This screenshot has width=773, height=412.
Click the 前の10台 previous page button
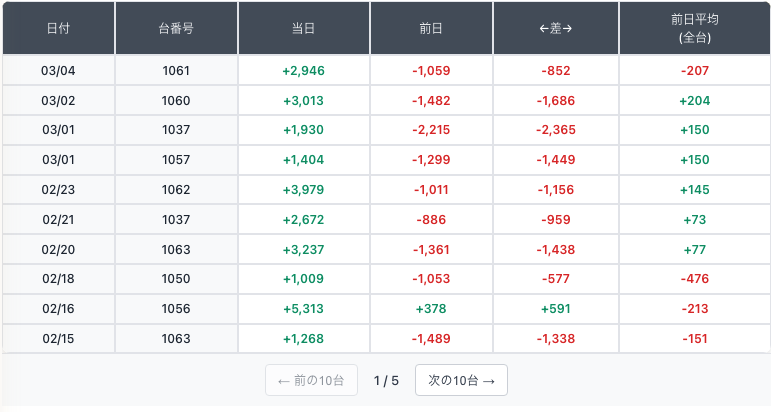click(311, 380)
